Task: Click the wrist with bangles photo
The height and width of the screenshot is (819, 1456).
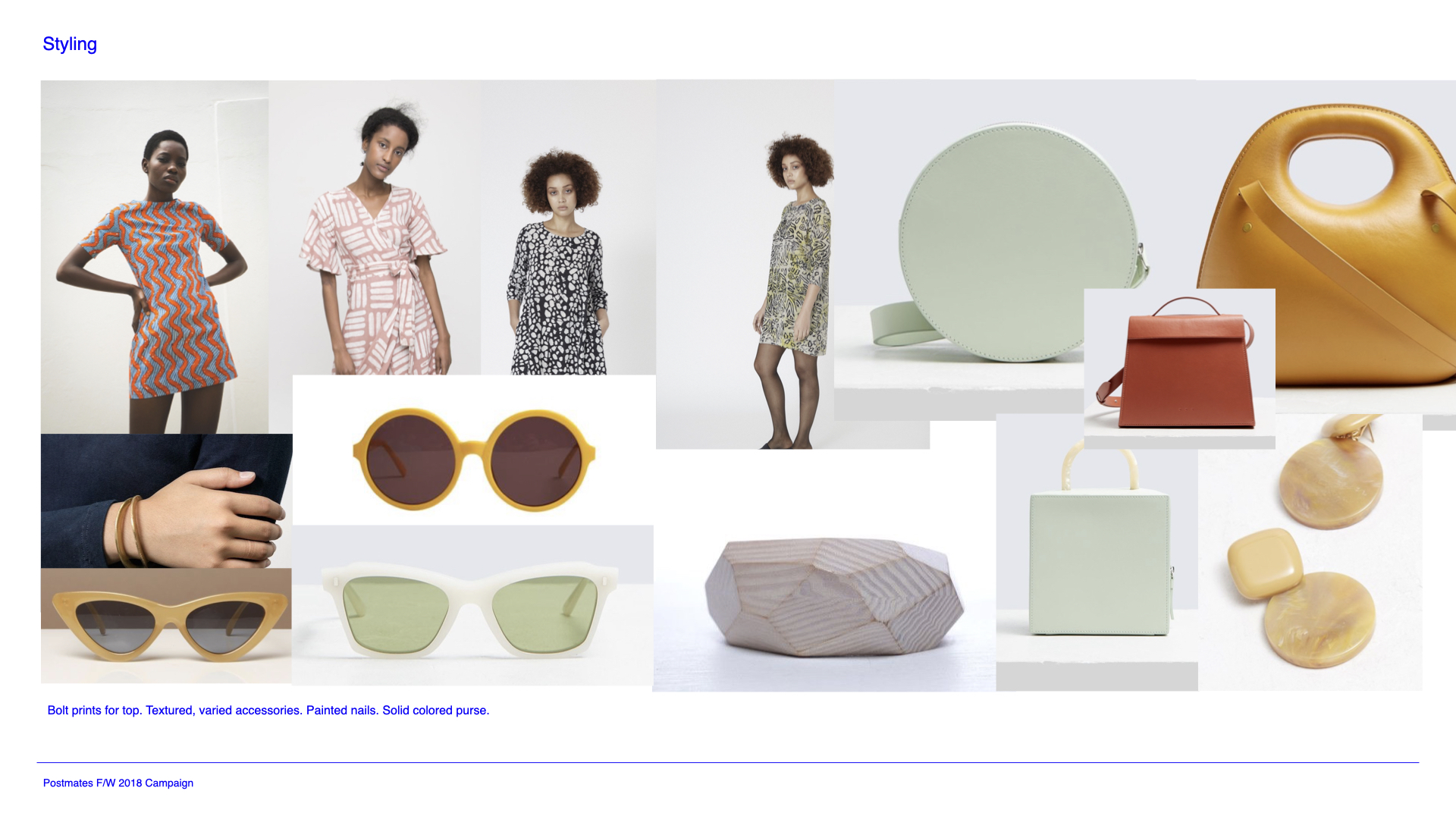Action: (166, 500)
